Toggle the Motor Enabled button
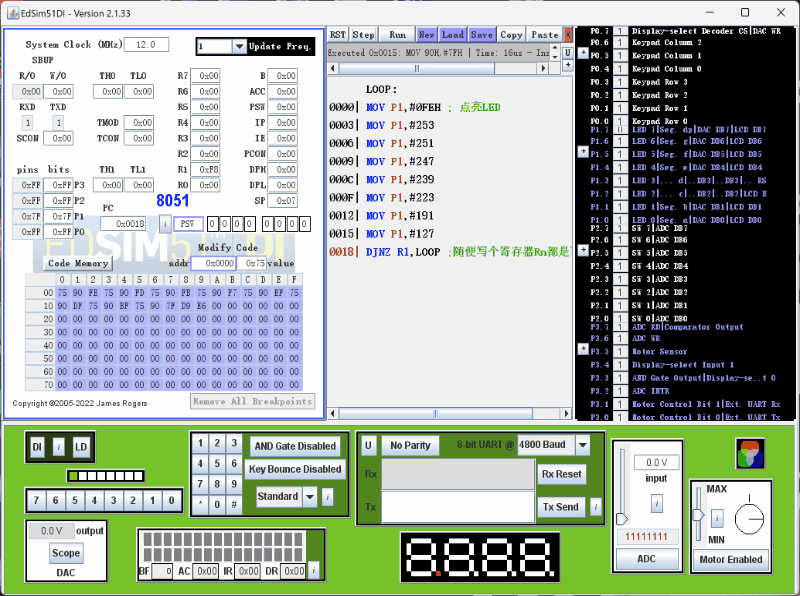This screenshot has width=800, height=596. 730,560
